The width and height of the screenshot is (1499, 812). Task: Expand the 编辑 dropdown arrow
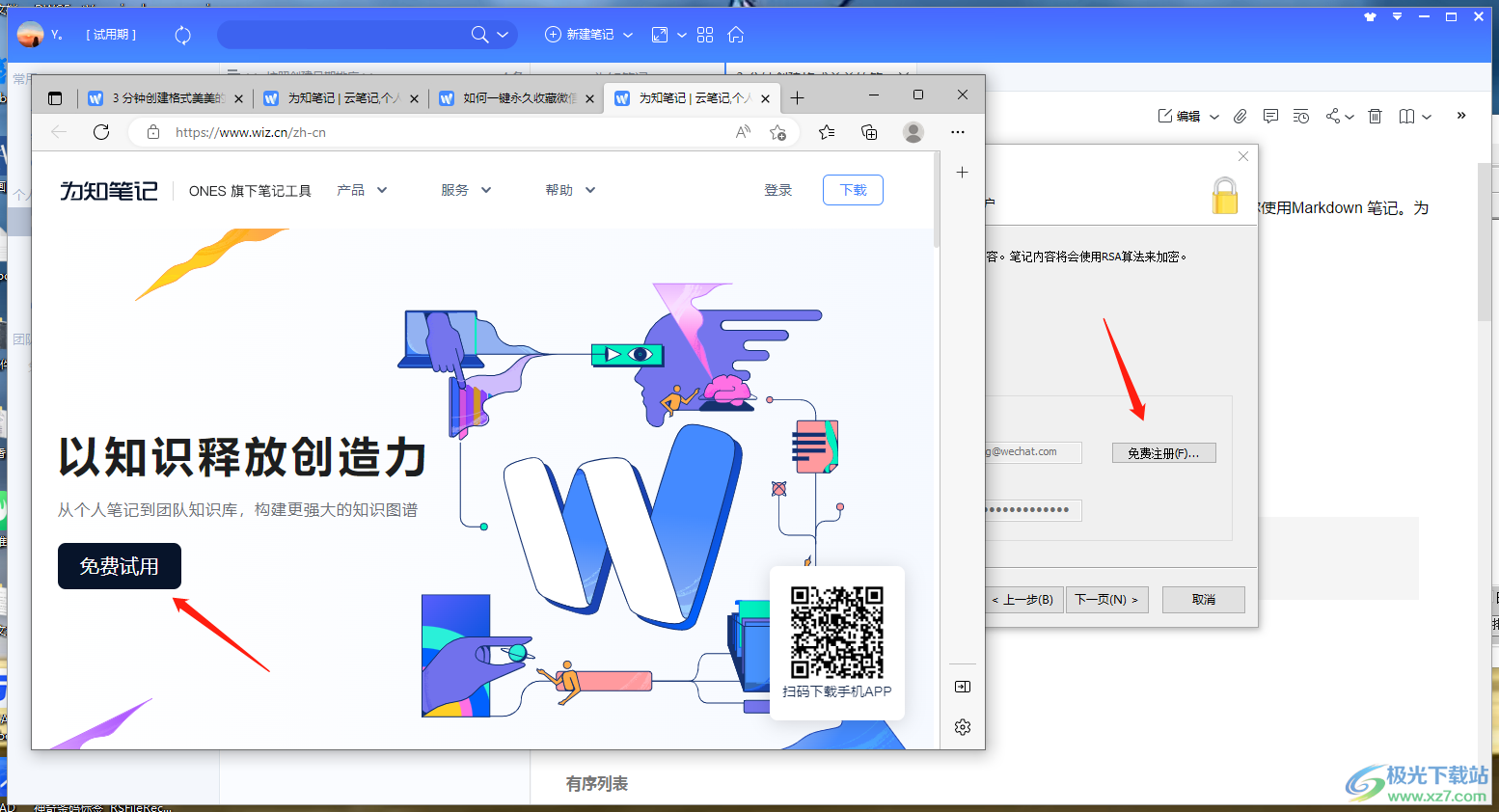[1214, 117]
